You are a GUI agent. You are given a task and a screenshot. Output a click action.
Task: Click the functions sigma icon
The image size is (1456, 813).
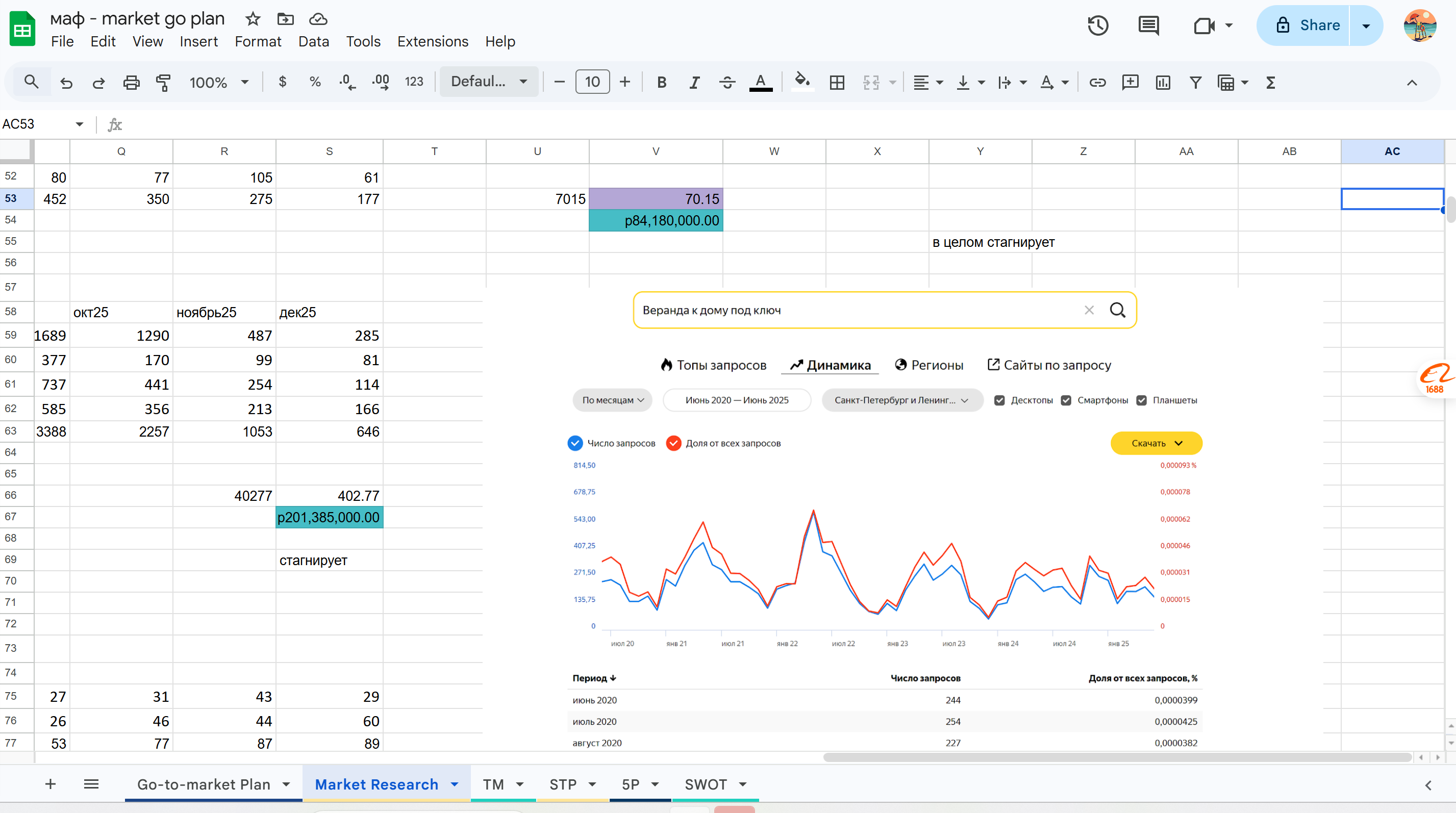[1271, 83]
